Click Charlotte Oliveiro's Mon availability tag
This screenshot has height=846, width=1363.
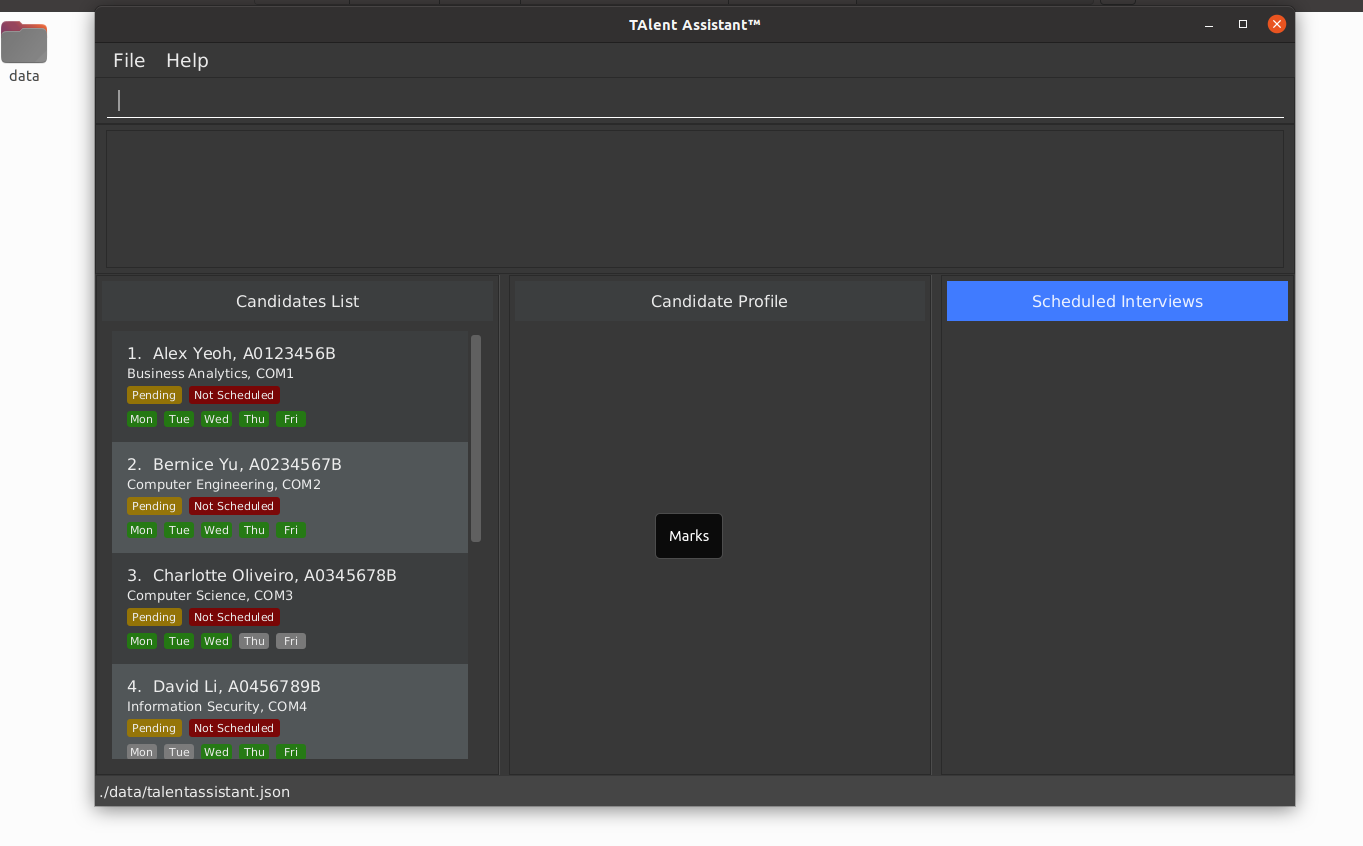pyautogui.click(x=142, y=641)
